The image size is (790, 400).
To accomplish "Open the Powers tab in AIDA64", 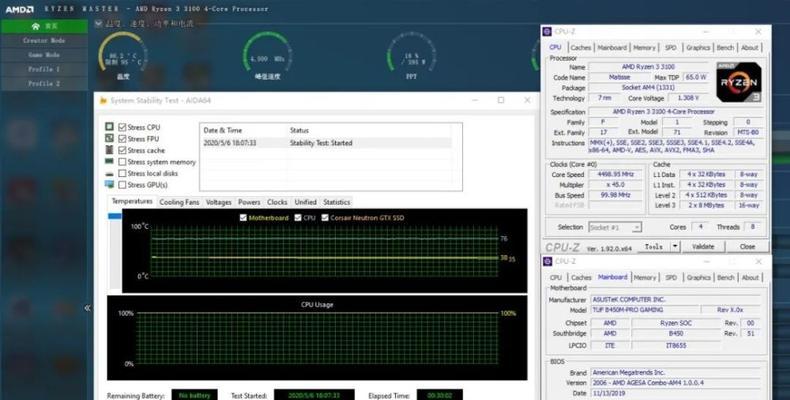I will 249,202.
